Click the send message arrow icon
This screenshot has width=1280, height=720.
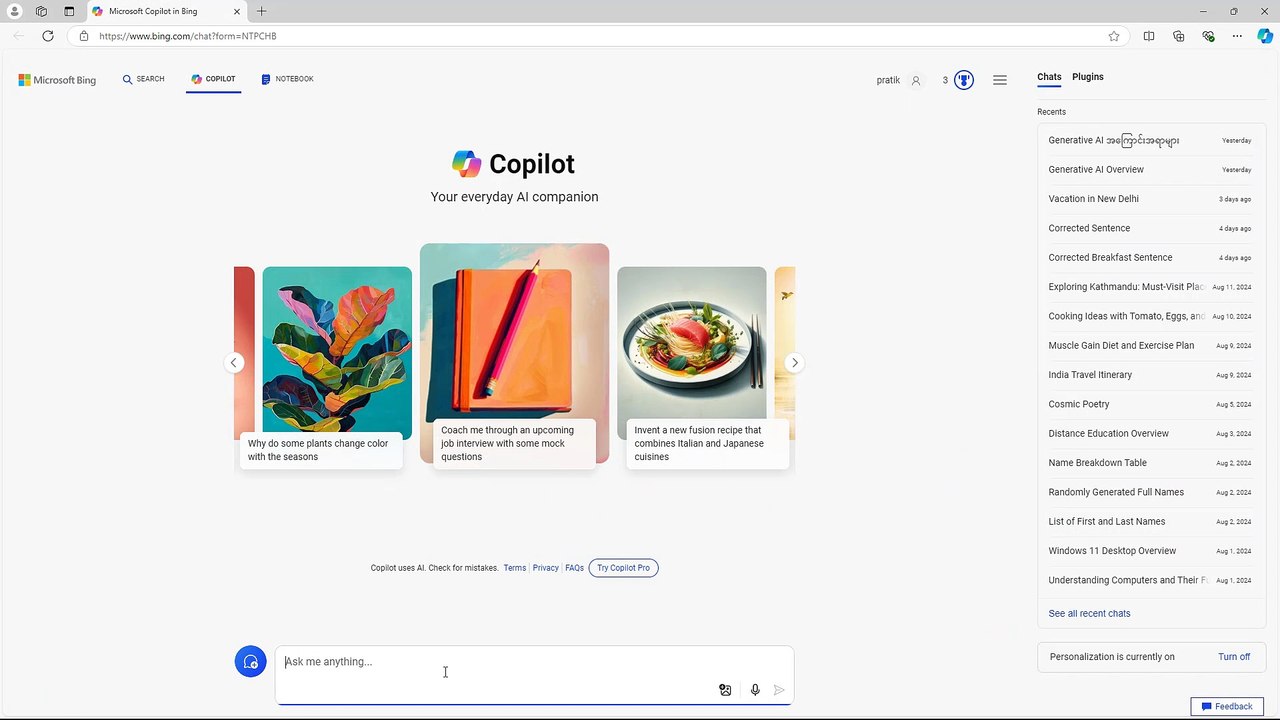(779, 690)
